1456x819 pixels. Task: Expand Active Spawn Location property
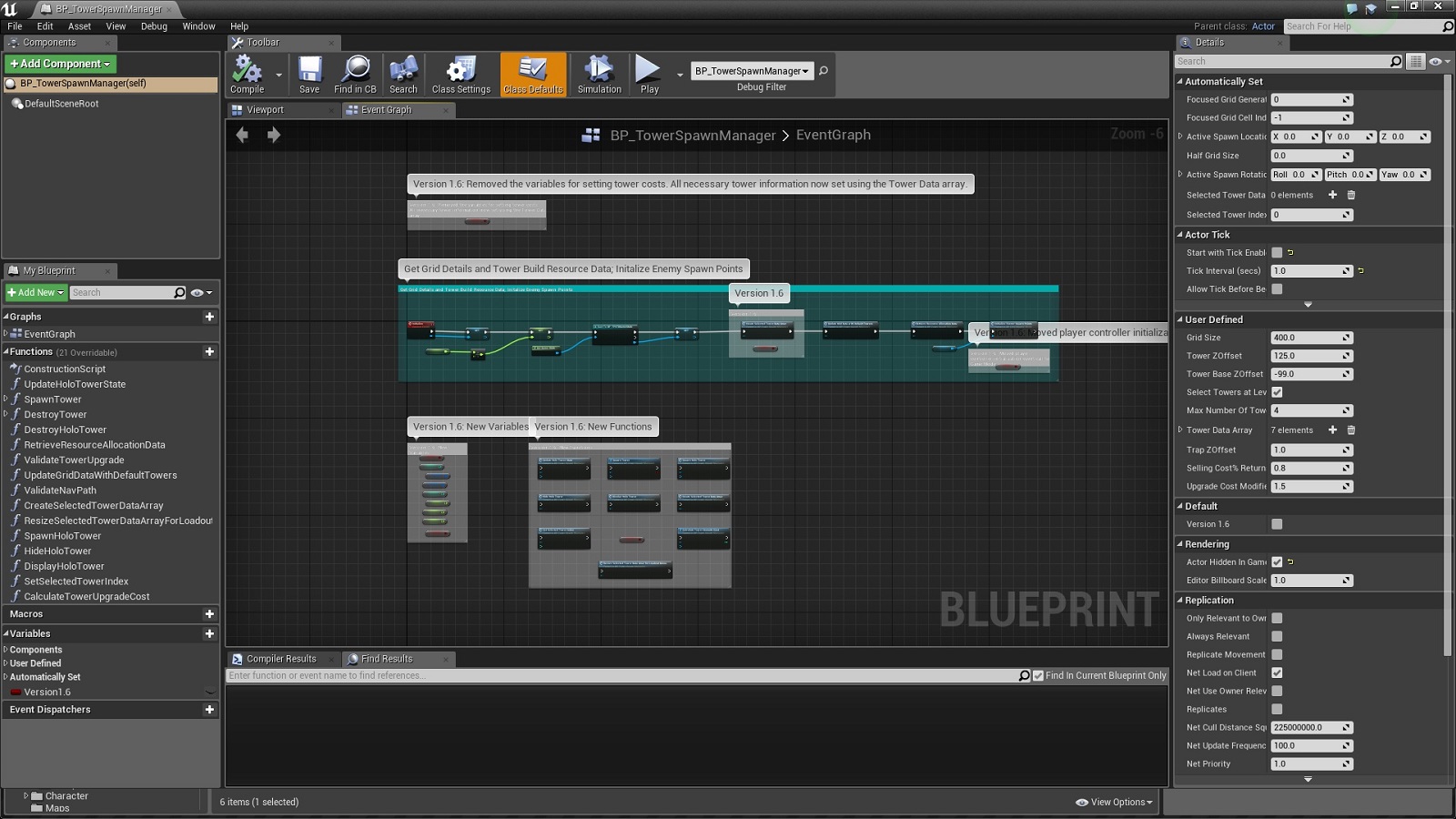click(1180, 136)
